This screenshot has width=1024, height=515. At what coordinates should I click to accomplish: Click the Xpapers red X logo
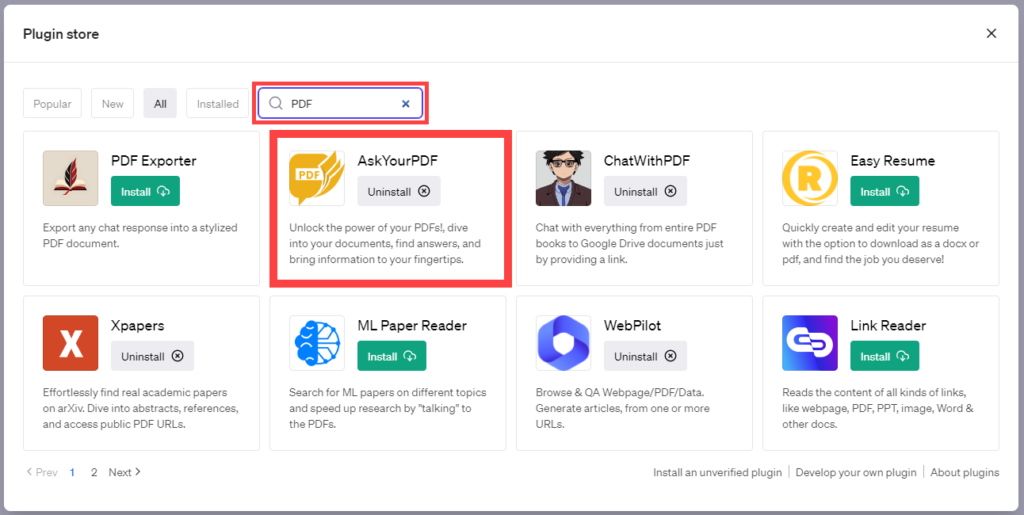tap(71, 343)
